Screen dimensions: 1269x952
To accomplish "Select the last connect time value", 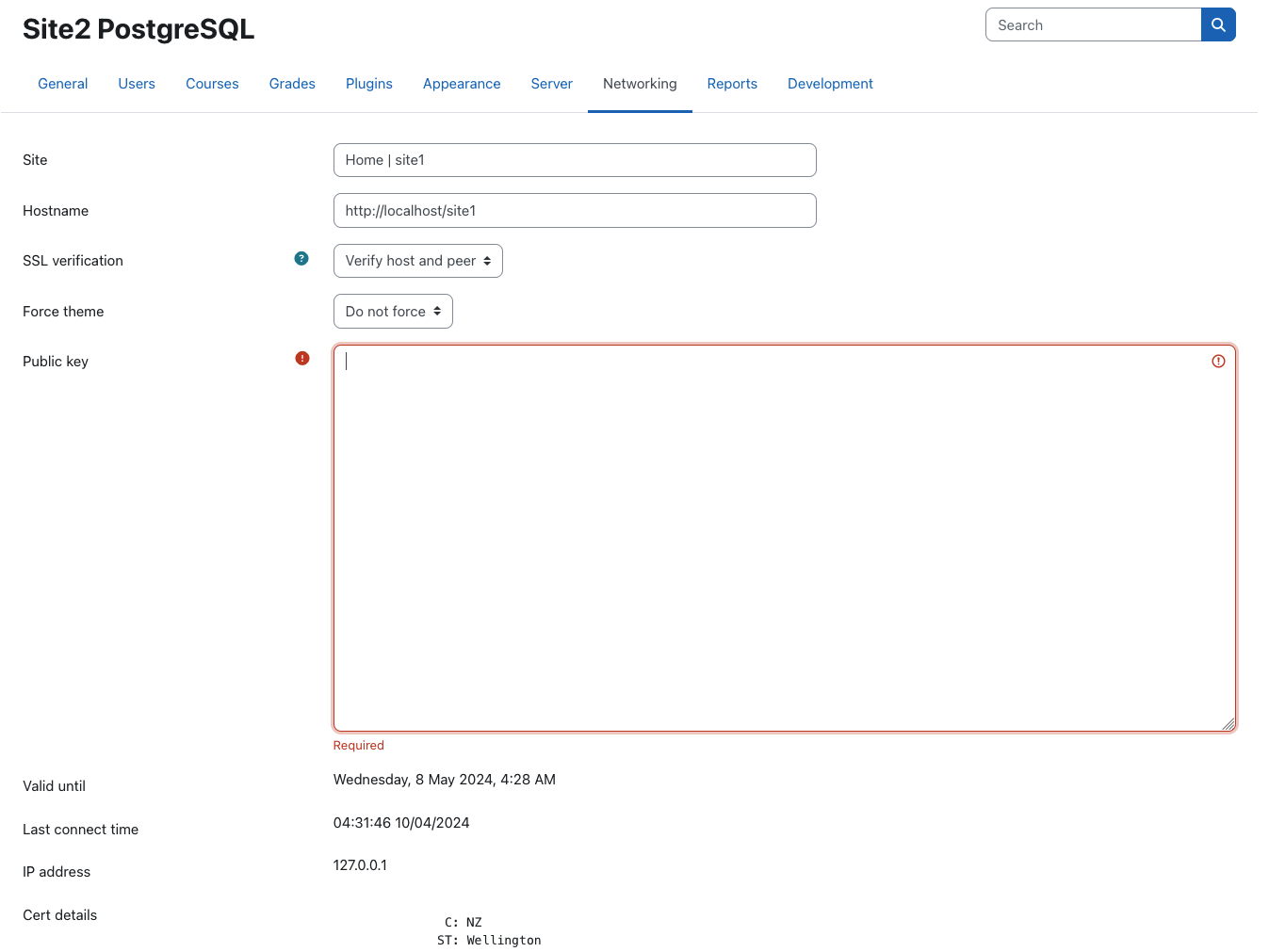I will [401, 823].
